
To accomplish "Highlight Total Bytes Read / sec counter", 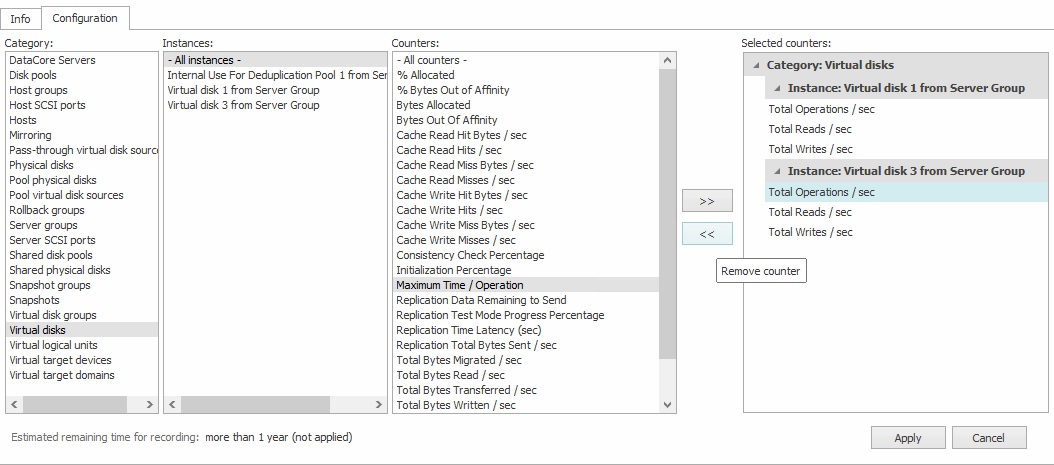I will pos(452,375).
